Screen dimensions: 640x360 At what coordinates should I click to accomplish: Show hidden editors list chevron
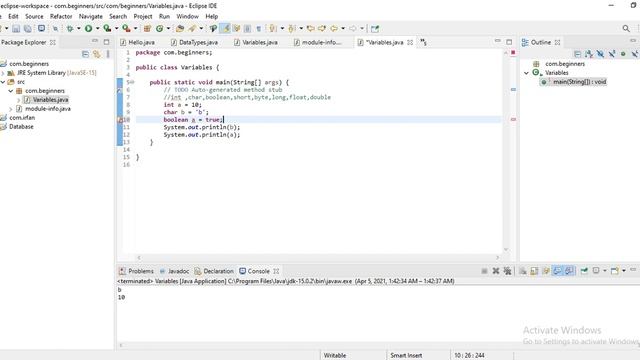pos(423,42)
